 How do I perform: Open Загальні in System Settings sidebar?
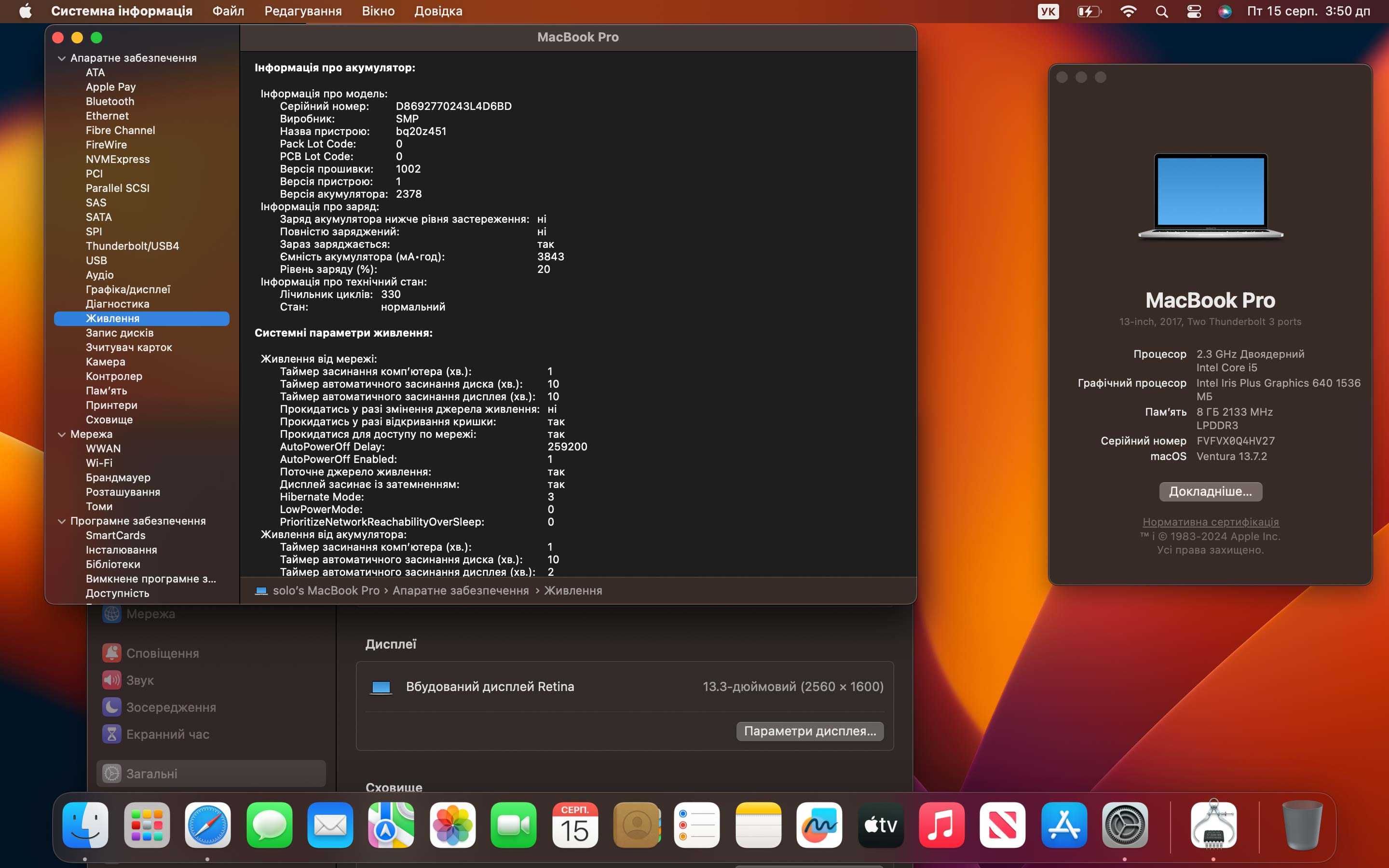211,774
